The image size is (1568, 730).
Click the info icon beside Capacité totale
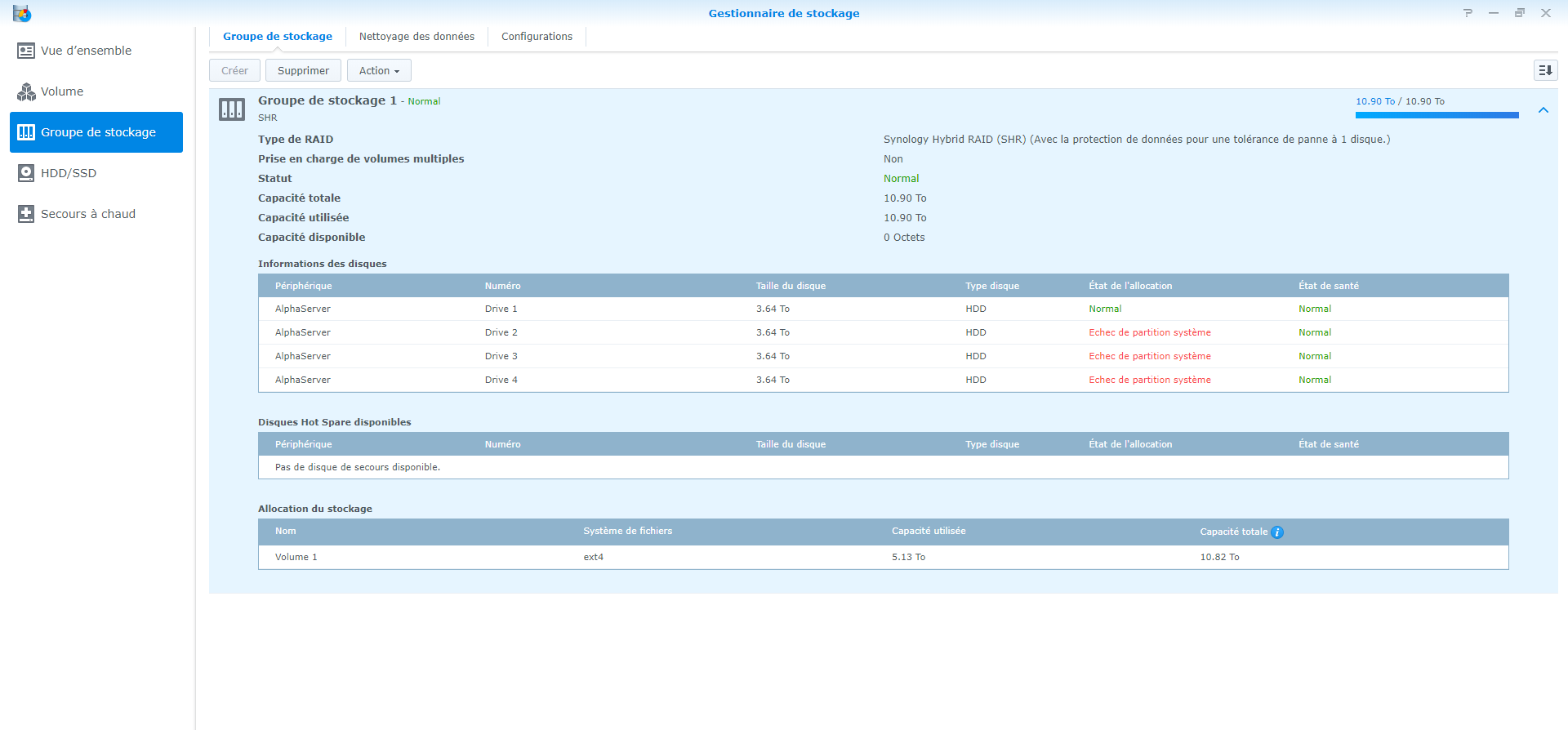(1277, 532)
